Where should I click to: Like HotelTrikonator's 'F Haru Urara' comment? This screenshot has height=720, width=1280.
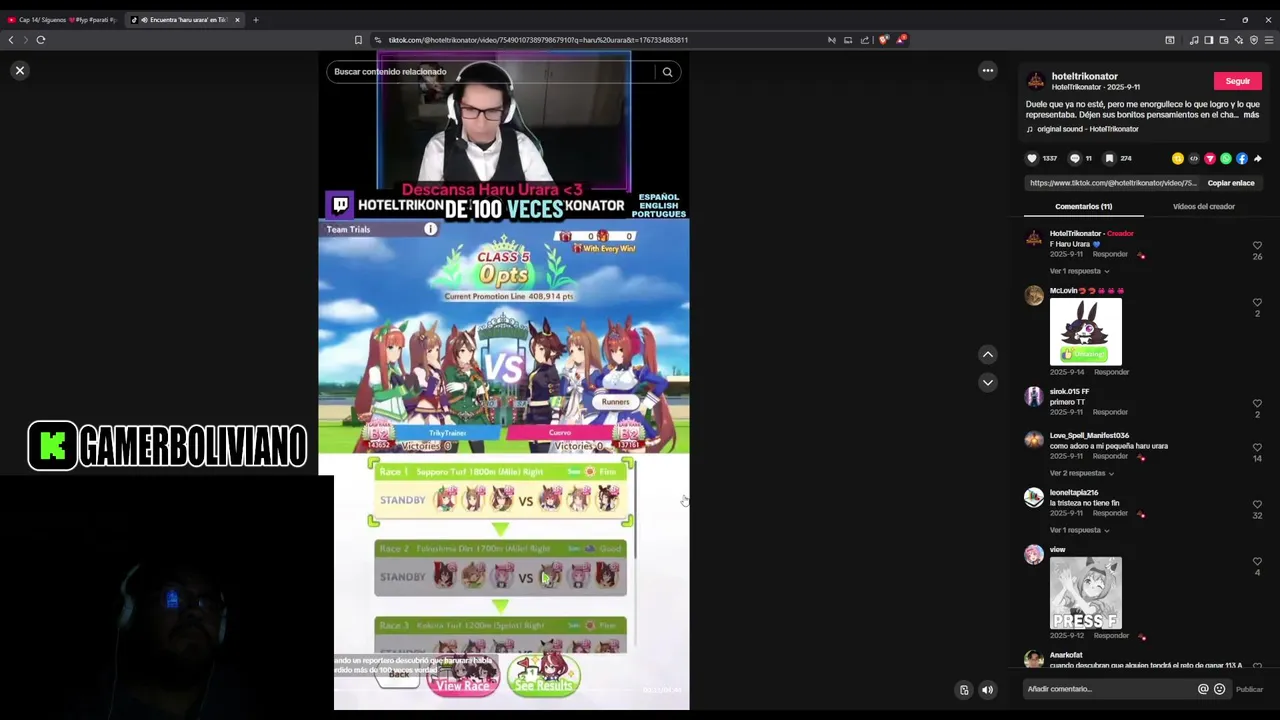point(1257,245)
